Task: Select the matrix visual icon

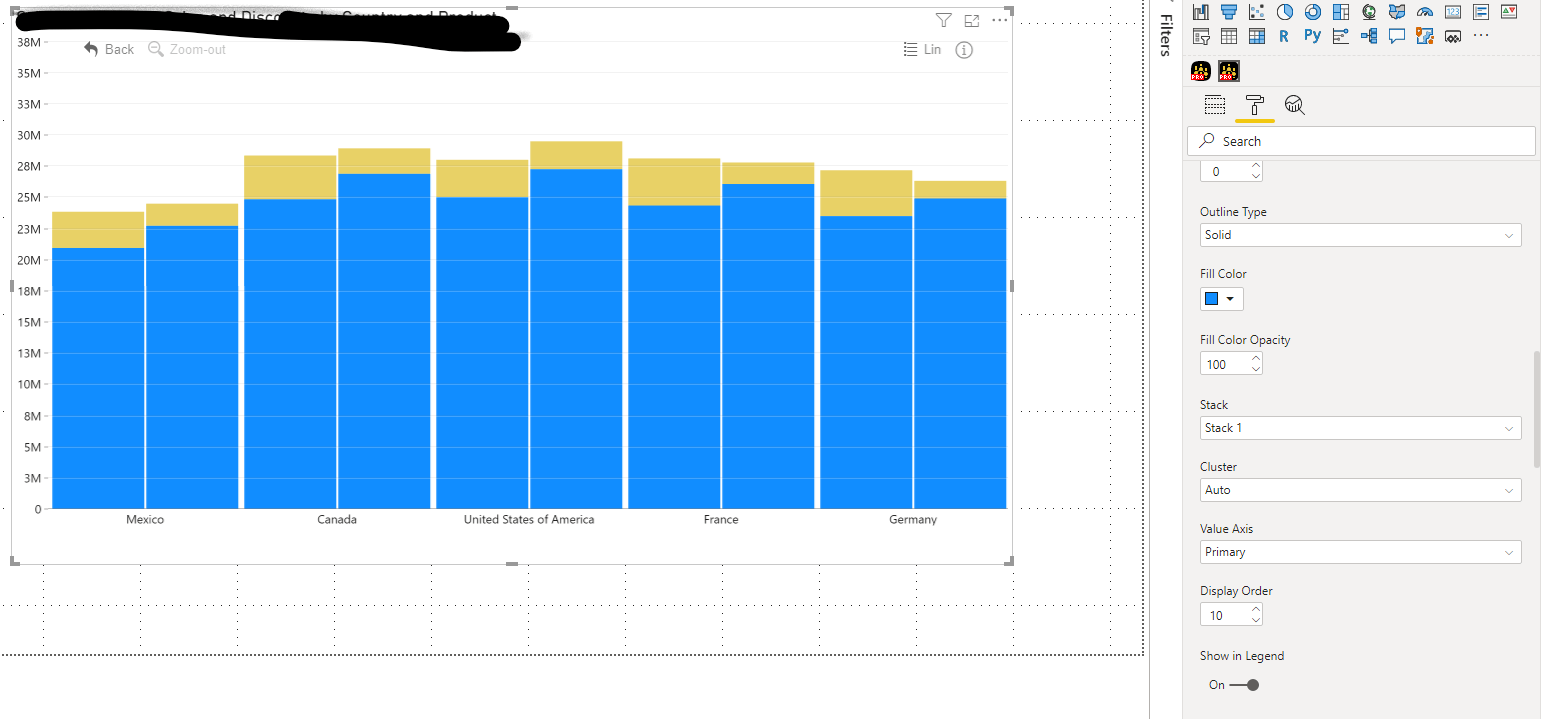Action: (1257, 36)
